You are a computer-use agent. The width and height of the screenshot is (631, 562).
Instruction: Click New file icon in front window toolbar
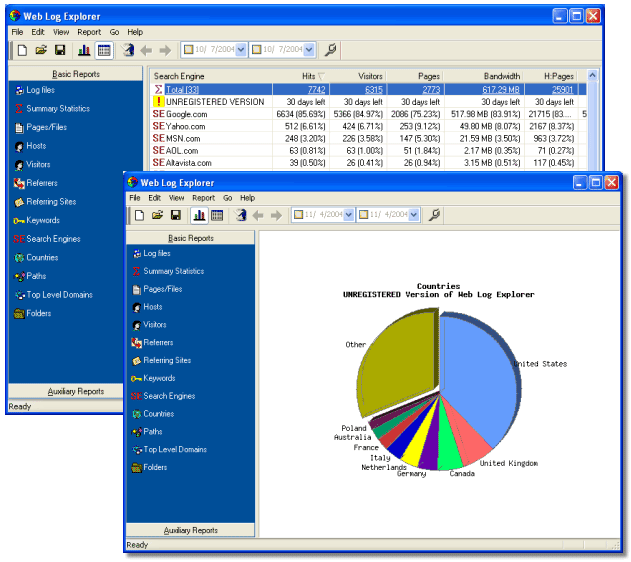click(x=139, y=215)
